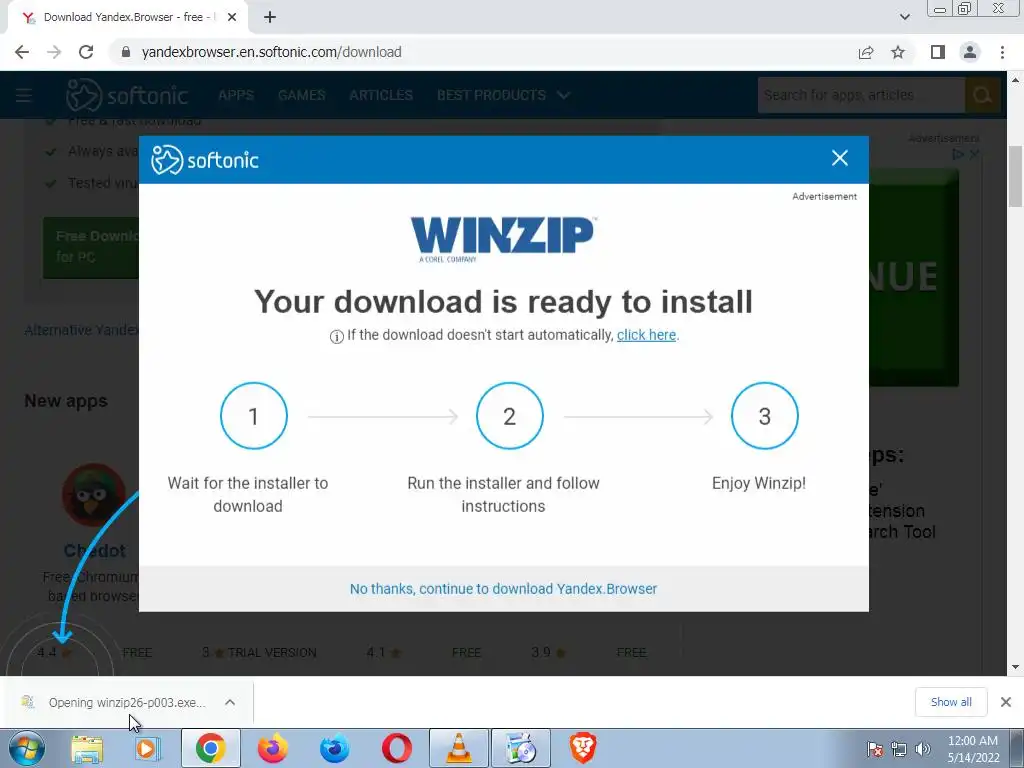Open the Chedot app name link
This screenshot has height=768, width=1024.
point(95,551)
